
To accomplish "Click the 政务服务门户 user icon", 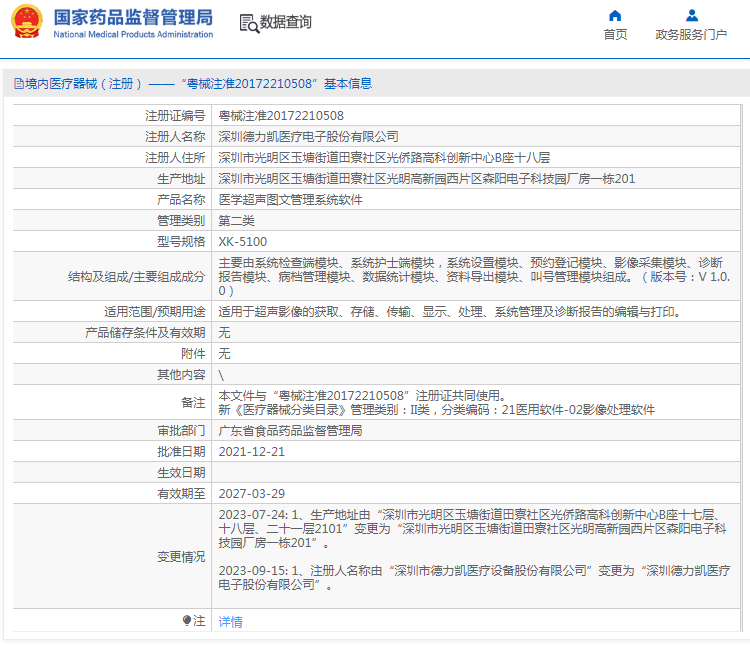I will tap(692, 16).
